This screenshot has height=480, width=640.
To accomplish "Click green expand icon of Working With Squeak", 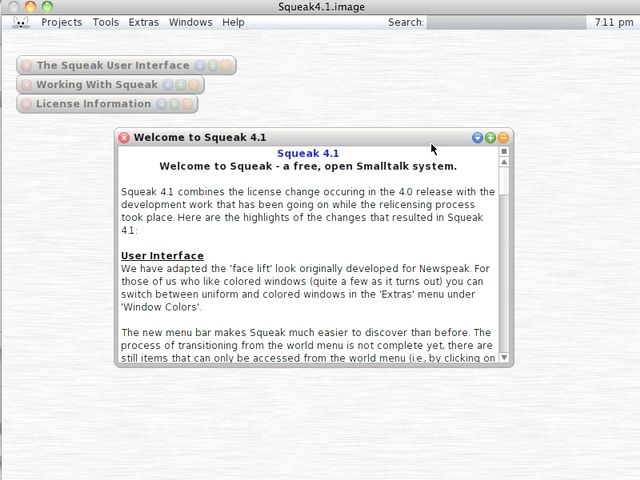I will [181, 84].
